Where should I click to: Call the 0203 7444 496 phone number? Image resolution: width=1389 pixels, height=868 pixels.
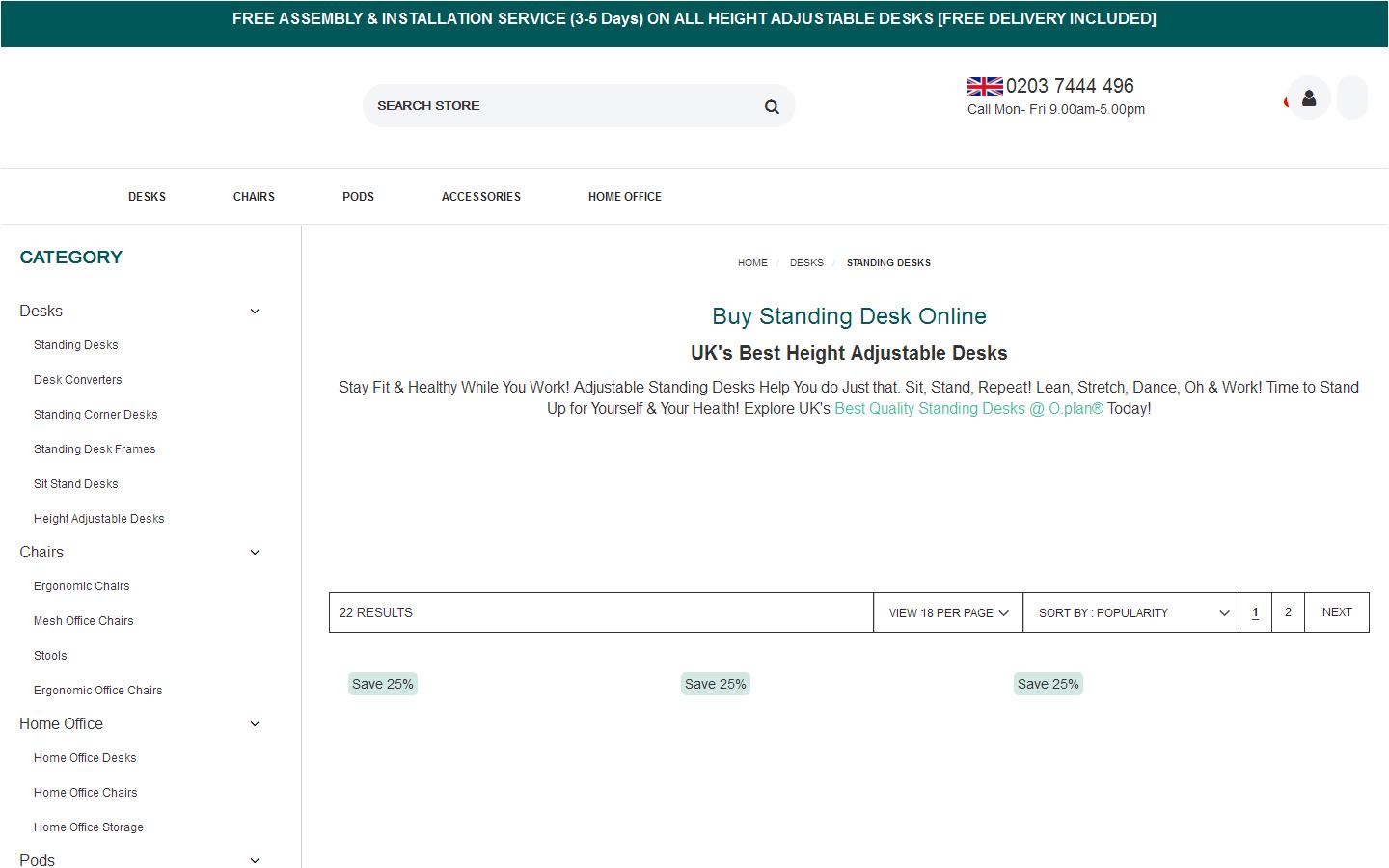point(1070,86)
